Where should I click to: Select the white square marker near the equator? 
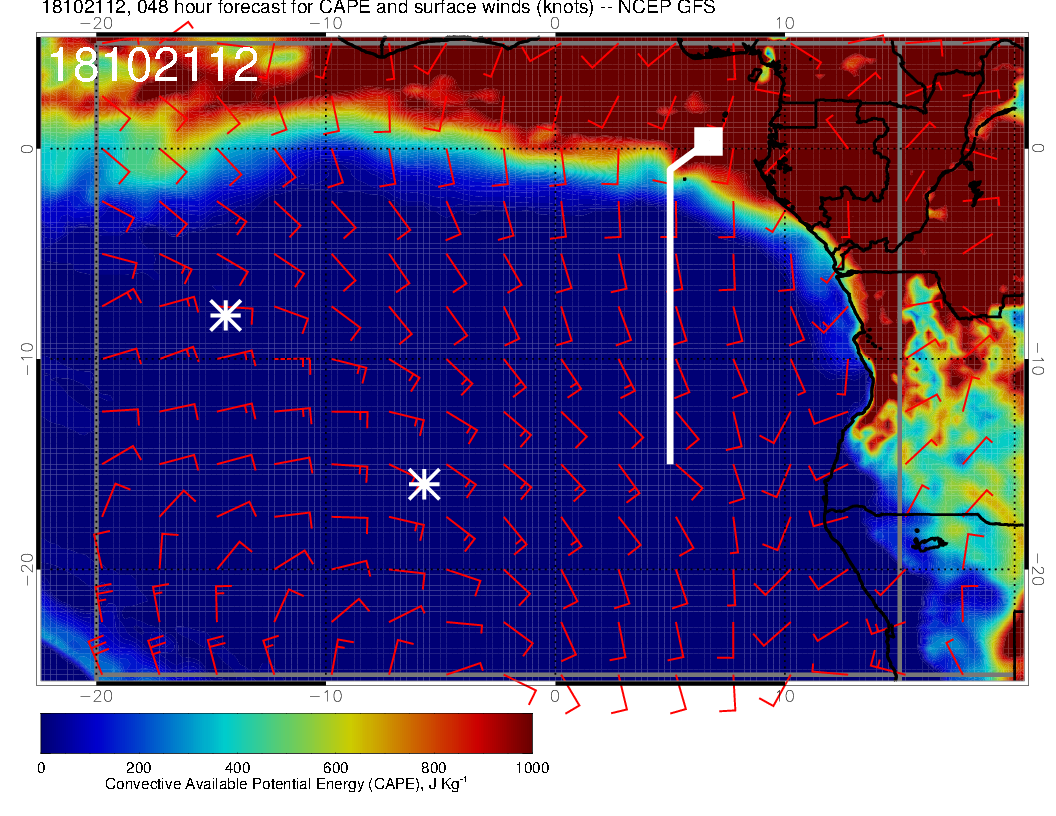pyautogui.click(x=709, y=141)
